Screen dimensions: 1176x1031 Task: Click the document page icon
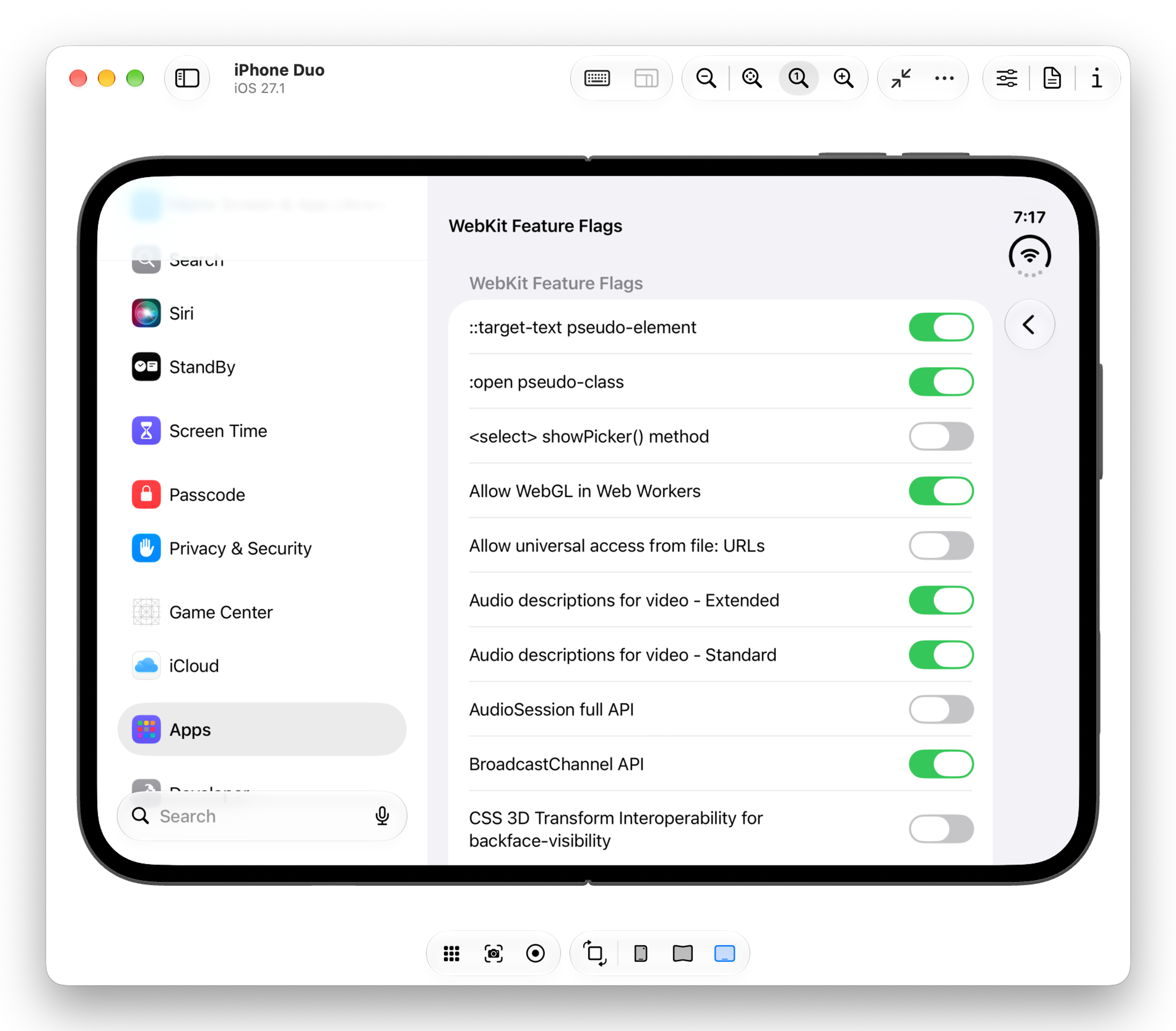pyautogui.click(x=1052, y=78)
